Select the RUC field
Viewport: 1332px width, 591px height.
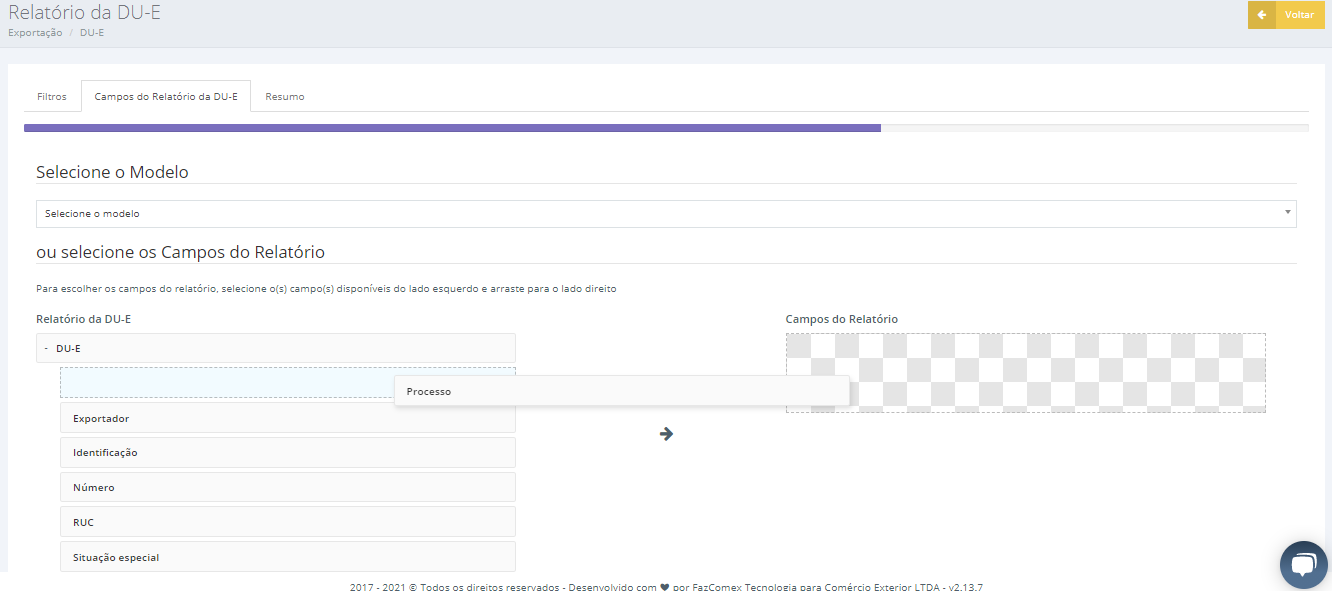[x=288, y=523]
